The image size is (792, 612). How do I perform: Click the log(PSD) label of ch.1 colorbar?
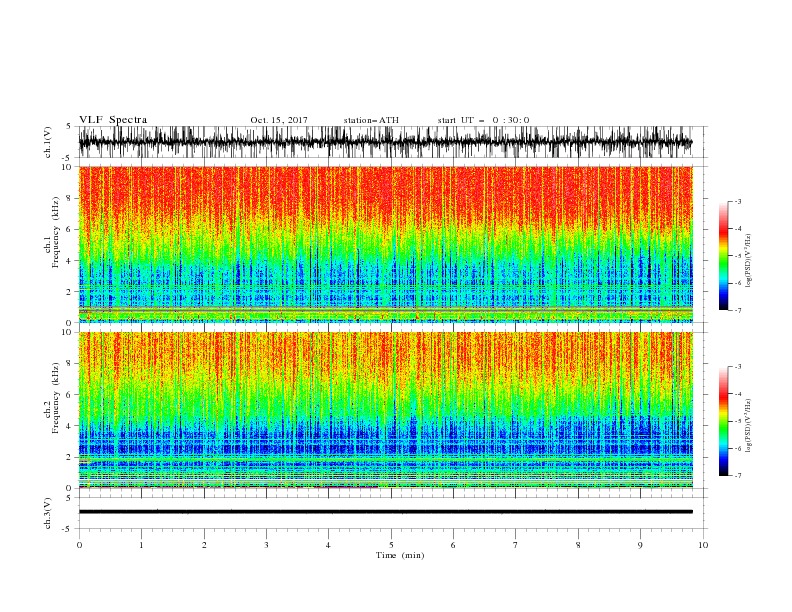[749, 261]
